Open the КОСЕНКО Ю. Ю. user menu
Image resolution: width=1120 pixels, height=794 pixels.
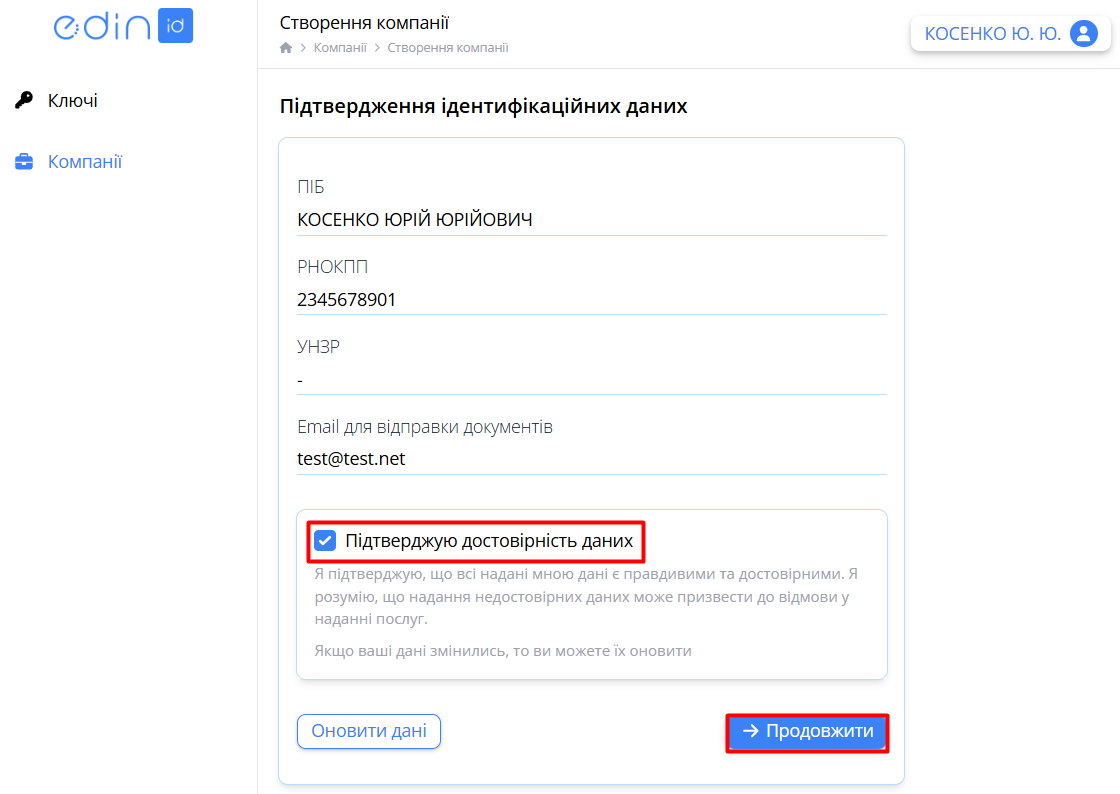pos(993,34)
